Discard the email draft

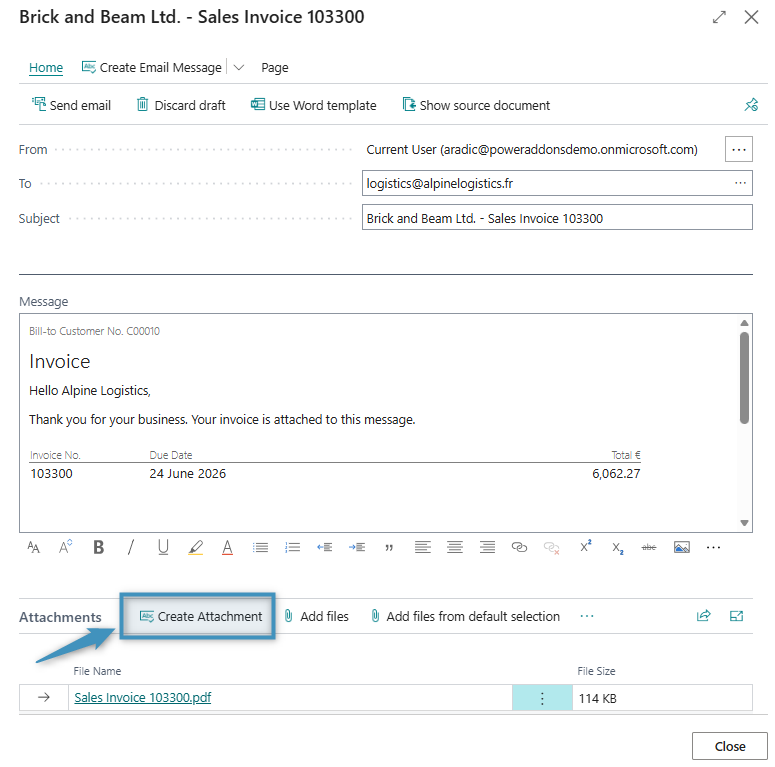click(181, 105)
